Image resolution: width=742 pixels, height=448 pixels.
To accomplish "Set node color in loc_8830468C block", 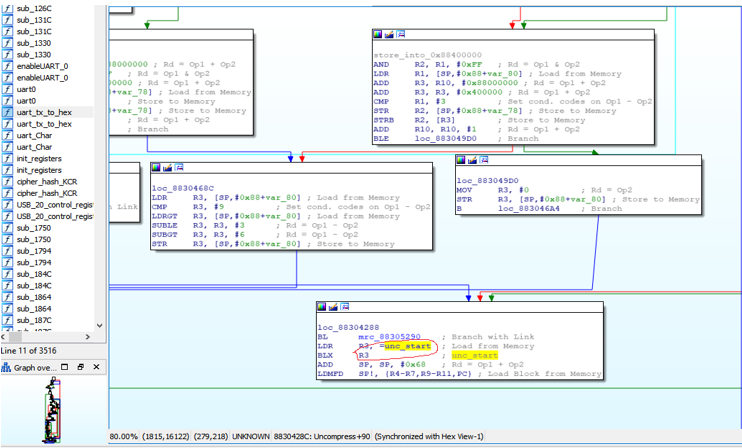I will [156, 167].
